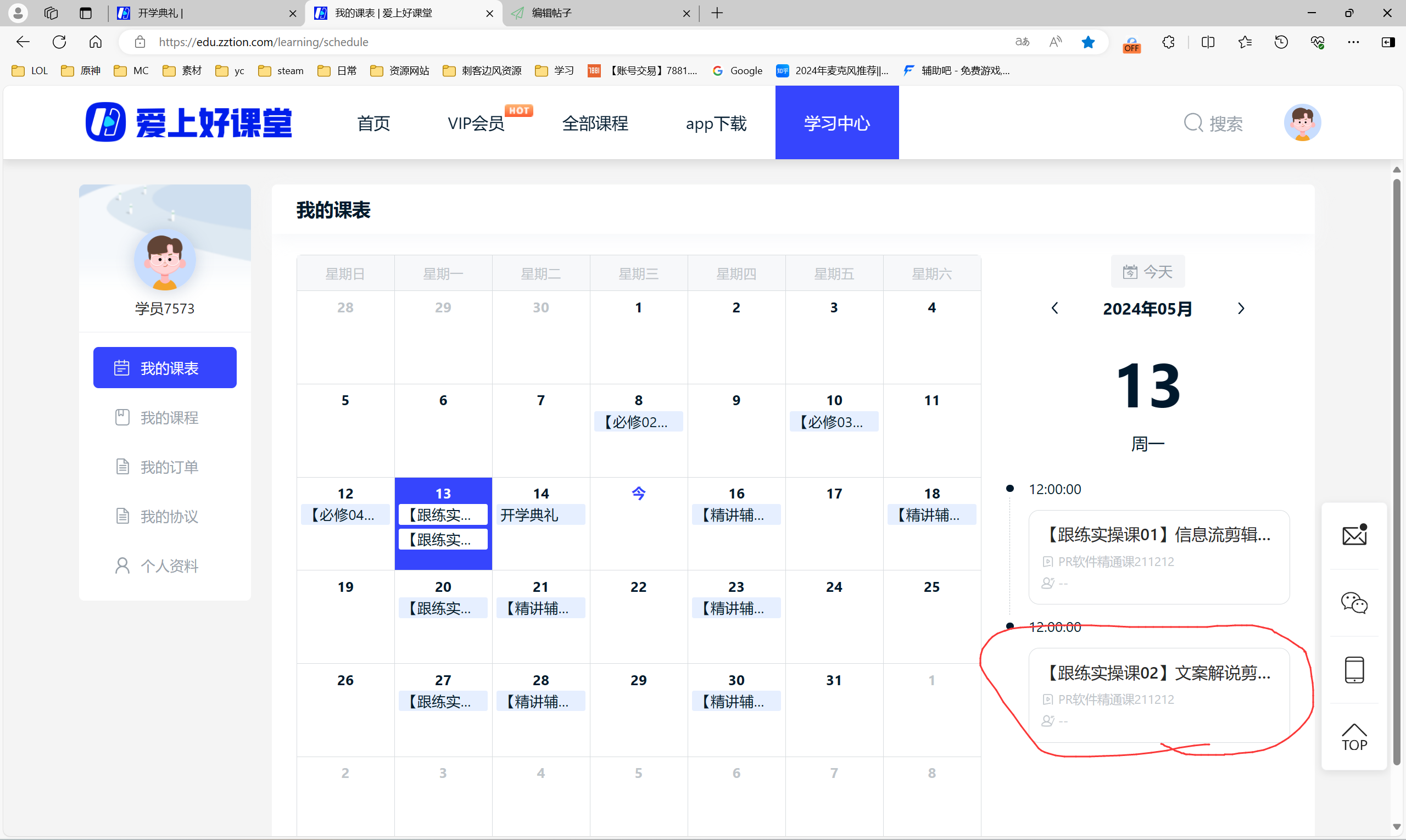Open the WeChat contact icon
The height and width of the screenshot is (840, 1406).
1354,602
